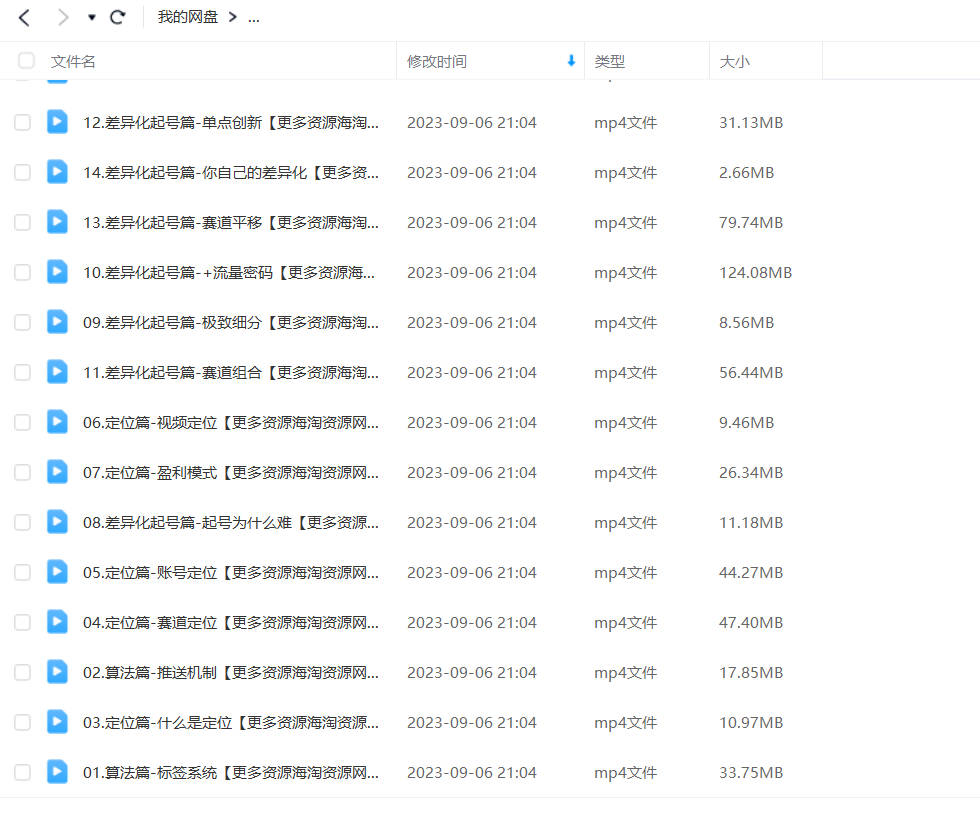Check the box for 06.定位篇-视频定位
This screenshot has width=980, height=819.
[x=22, y=422]
